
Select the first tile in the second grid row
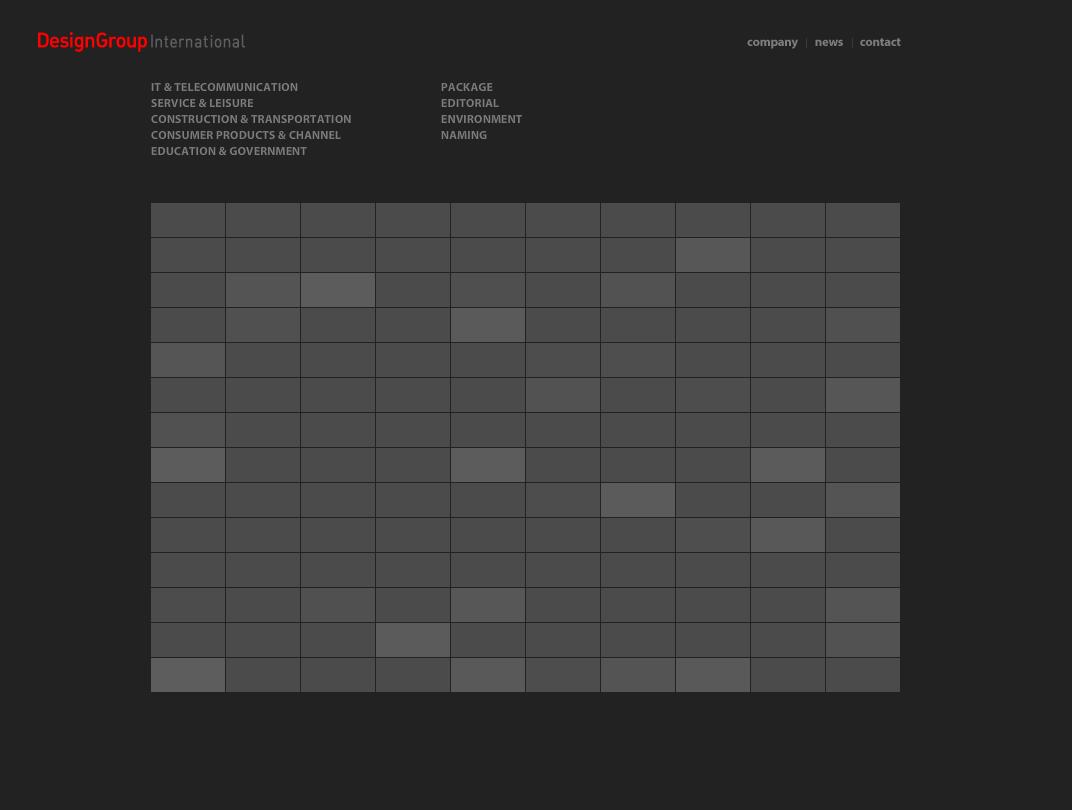click(x=188, y=255)
